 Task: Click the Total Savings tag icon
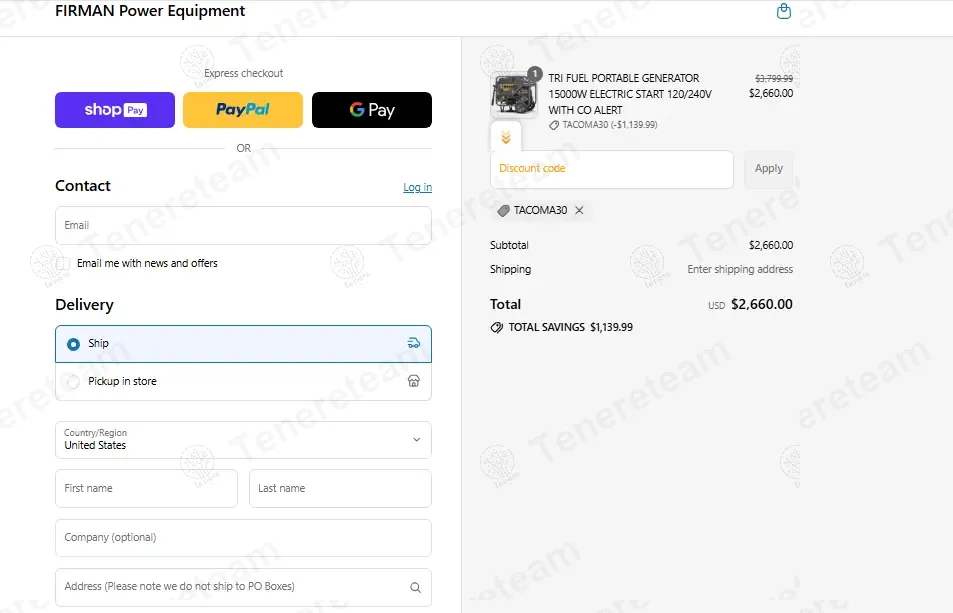point(497,327)
